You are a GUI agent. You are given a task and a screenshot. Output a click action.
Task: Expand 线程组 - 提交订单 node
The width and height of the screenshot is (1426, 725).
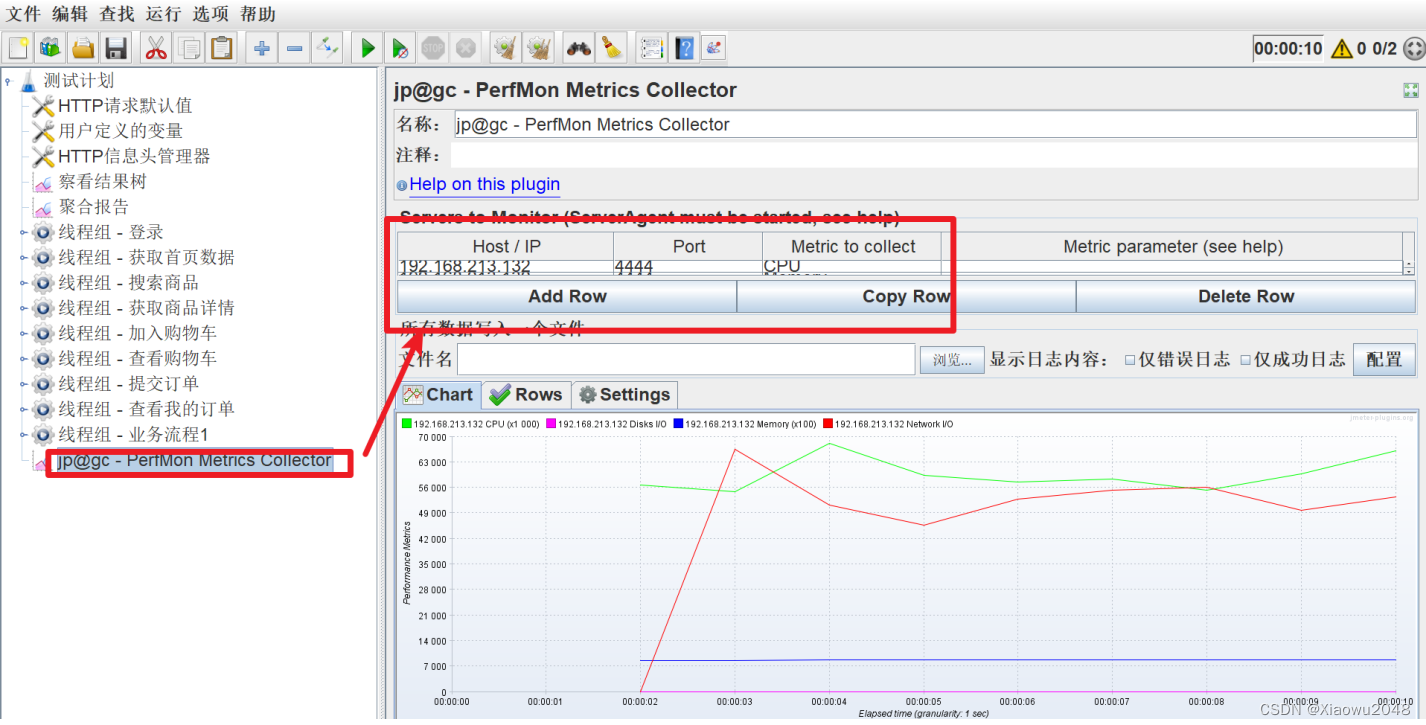24,384
